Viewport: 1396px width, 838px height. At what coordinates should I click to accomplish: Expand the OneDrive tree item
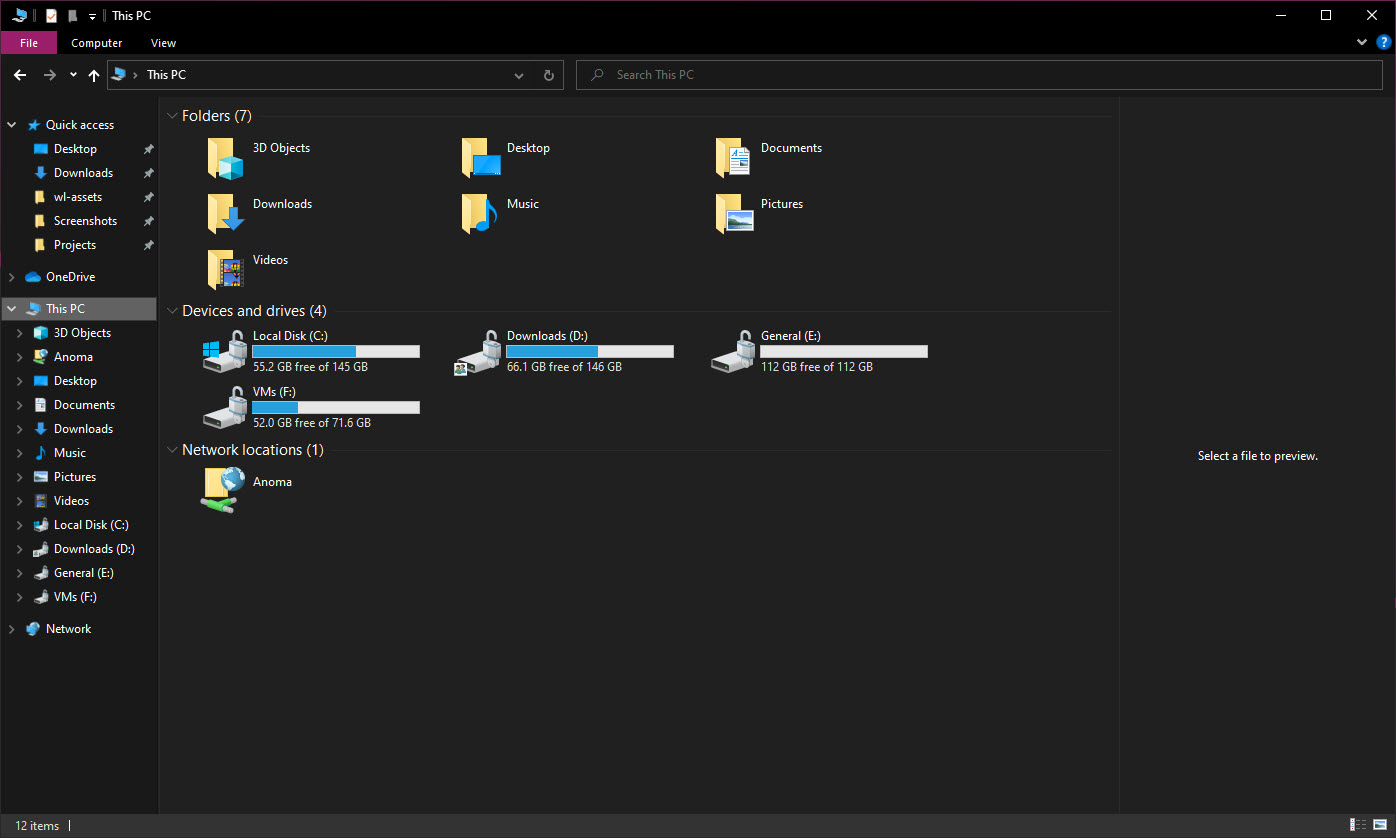click(11, 276)
